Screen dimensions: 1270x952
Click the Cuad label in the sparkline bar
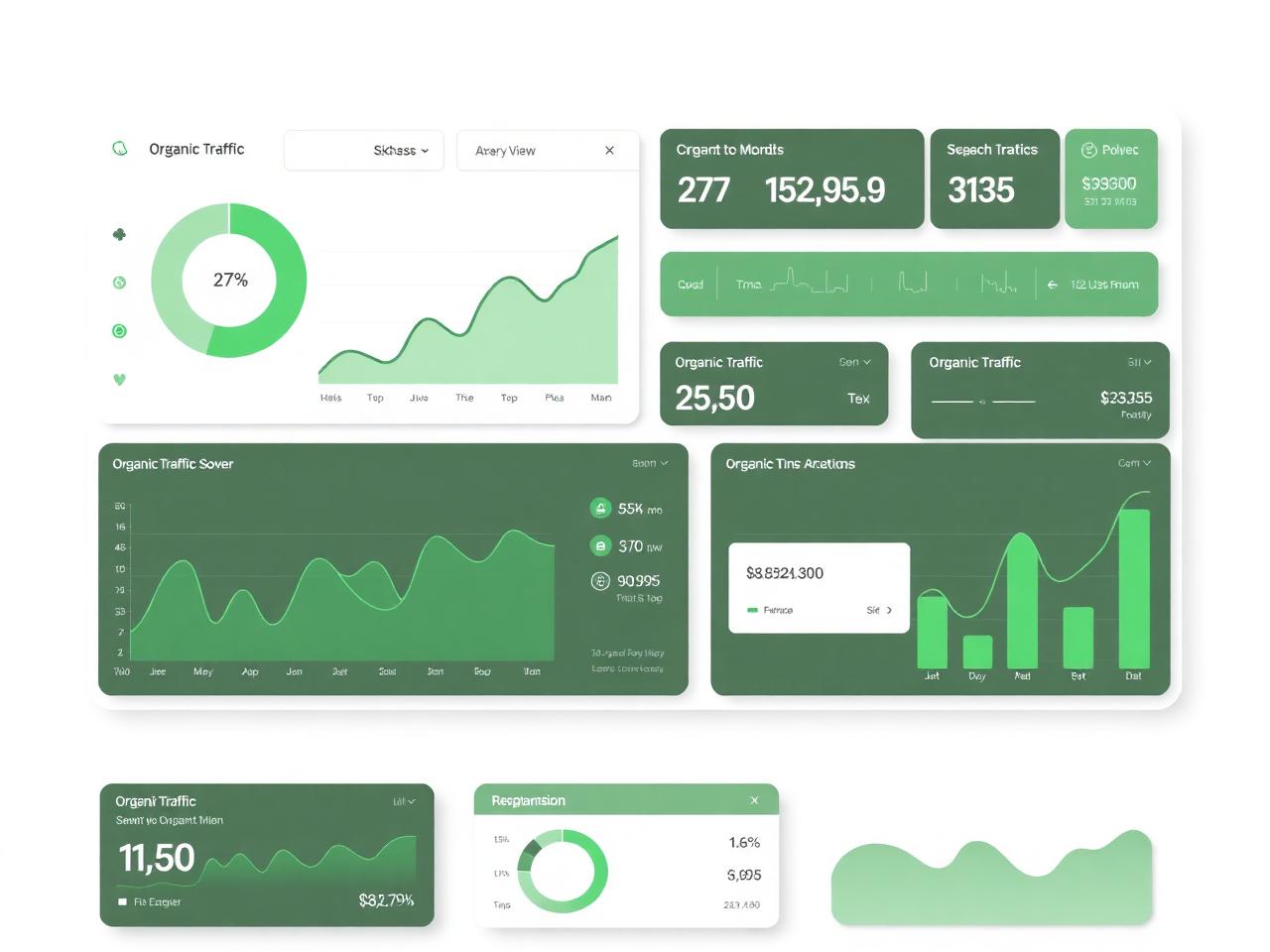pyautogui.click(x=691, y=285)
